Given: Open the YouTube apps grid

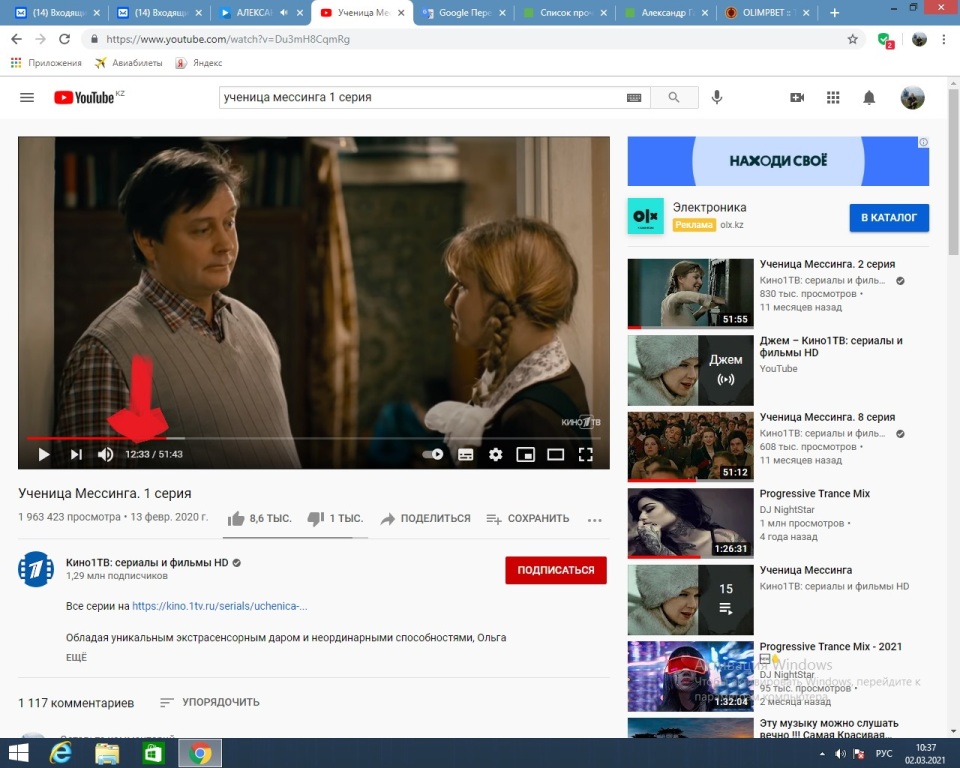Looking at the screenshot, I should click(x=833, y=97).
